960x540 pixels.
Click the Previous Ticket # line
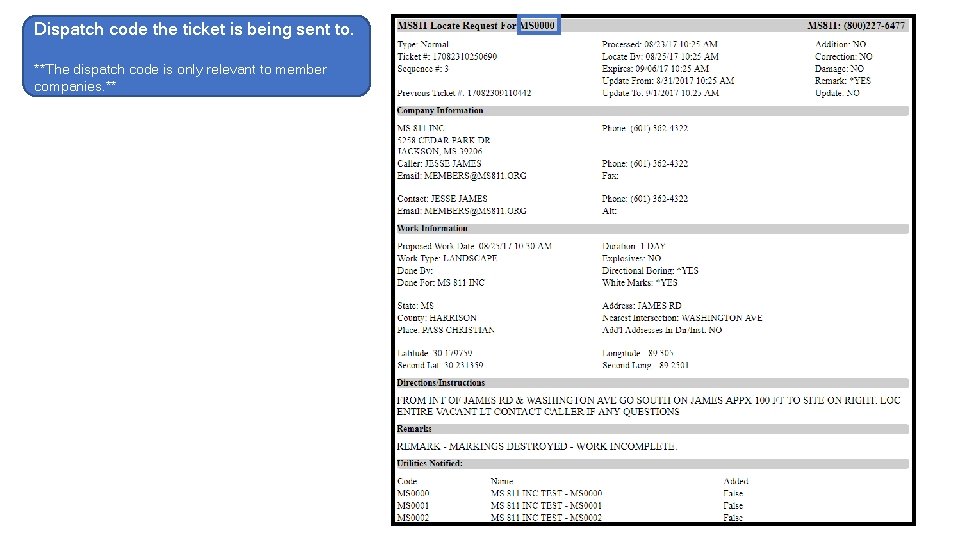pos(464,93)
